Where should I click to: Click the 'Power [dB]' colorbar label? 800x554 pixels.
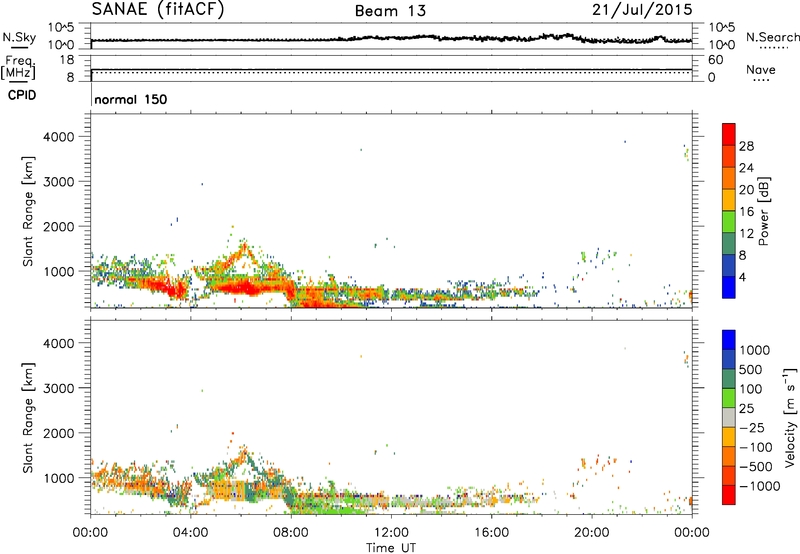click(x=763, y=211)
